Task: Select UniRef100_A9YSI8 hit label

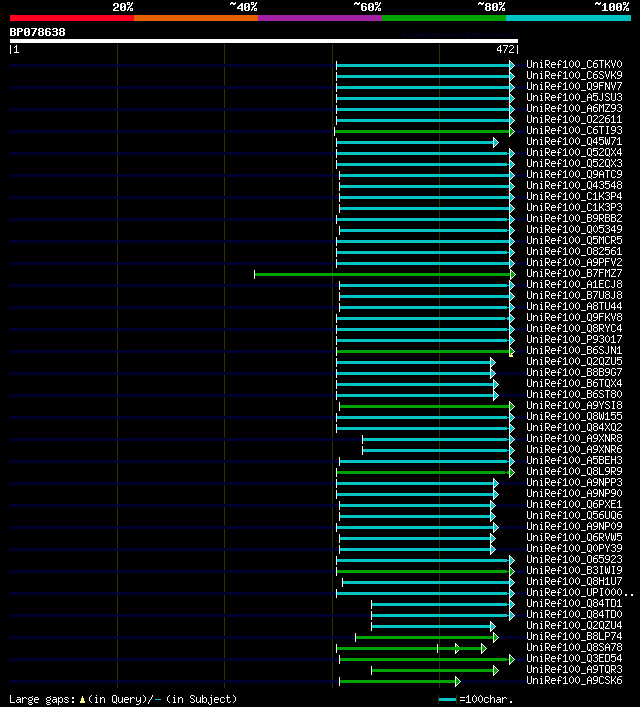Action: (x=574, y=405)
